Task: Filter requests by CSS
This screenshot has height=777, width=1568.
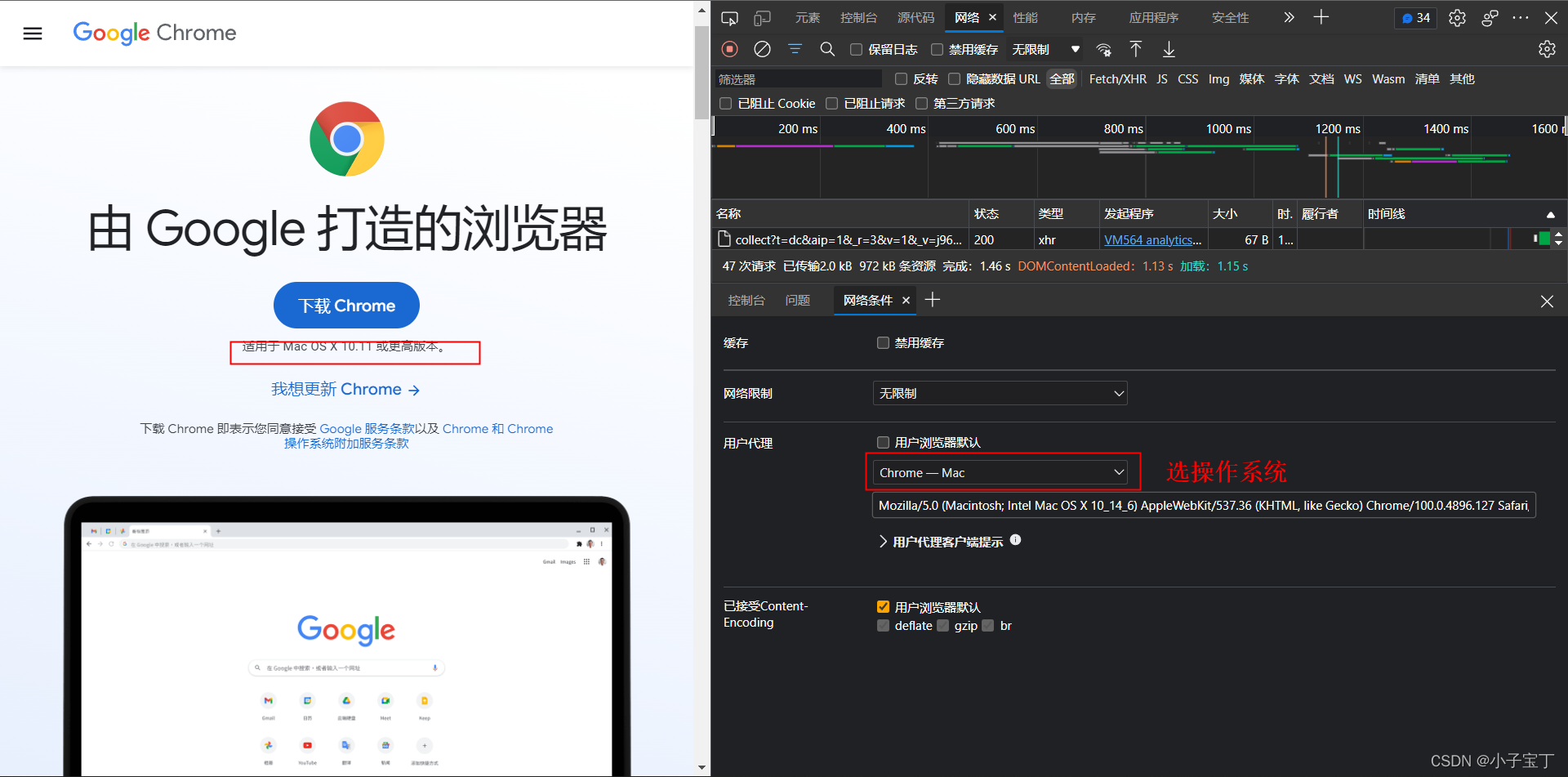Action: click(1187, 79)
